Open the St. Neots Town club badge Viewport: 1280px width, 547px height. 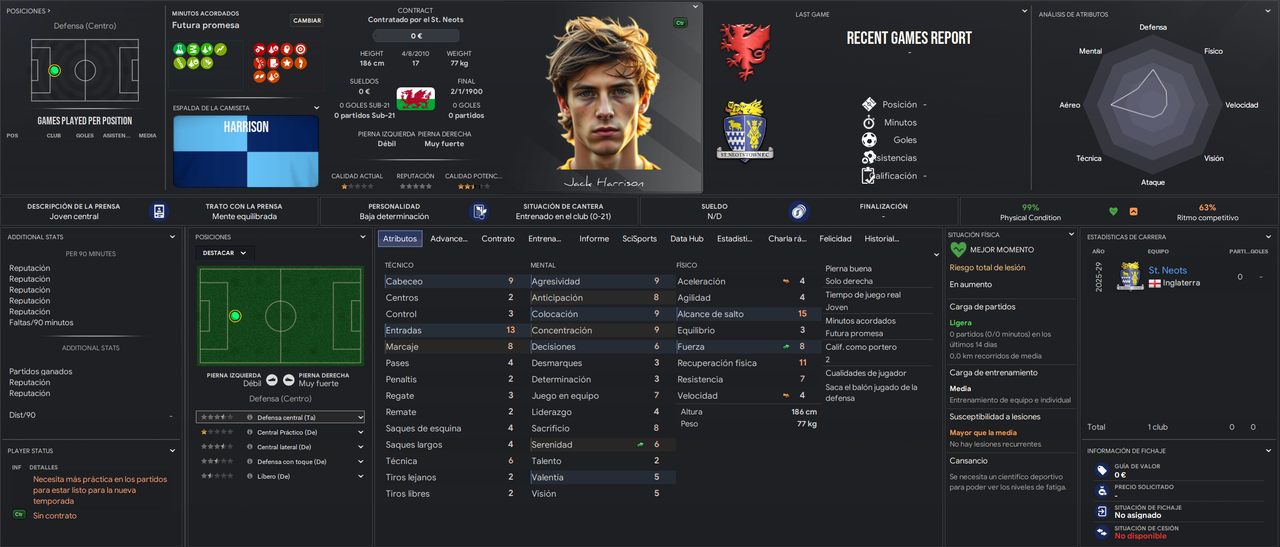click(x=744, y=130)
